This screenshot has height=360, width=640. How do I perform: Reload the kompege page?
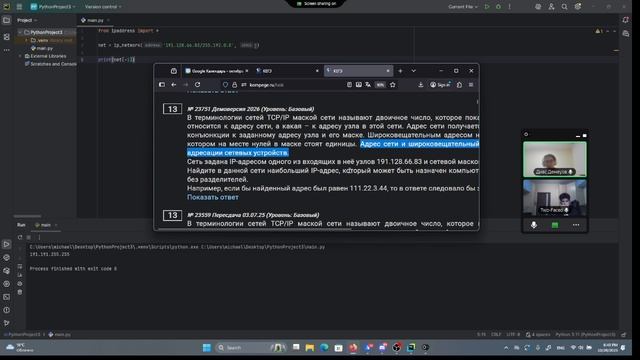pyautogui.click(x=198, y=85)
